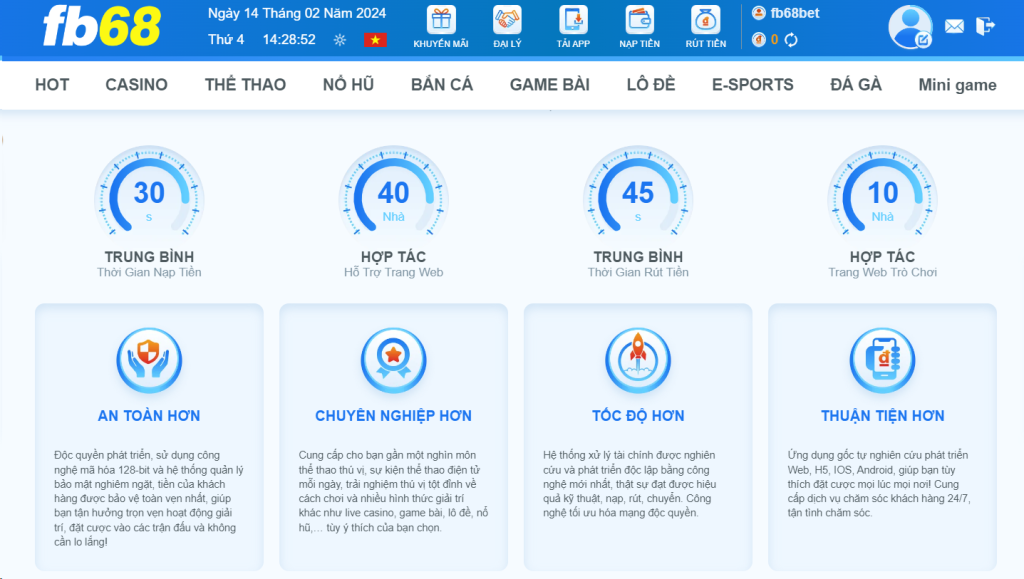
Task: Switch to the E-SPORTS tab
Action: click(x=752, y=85)
